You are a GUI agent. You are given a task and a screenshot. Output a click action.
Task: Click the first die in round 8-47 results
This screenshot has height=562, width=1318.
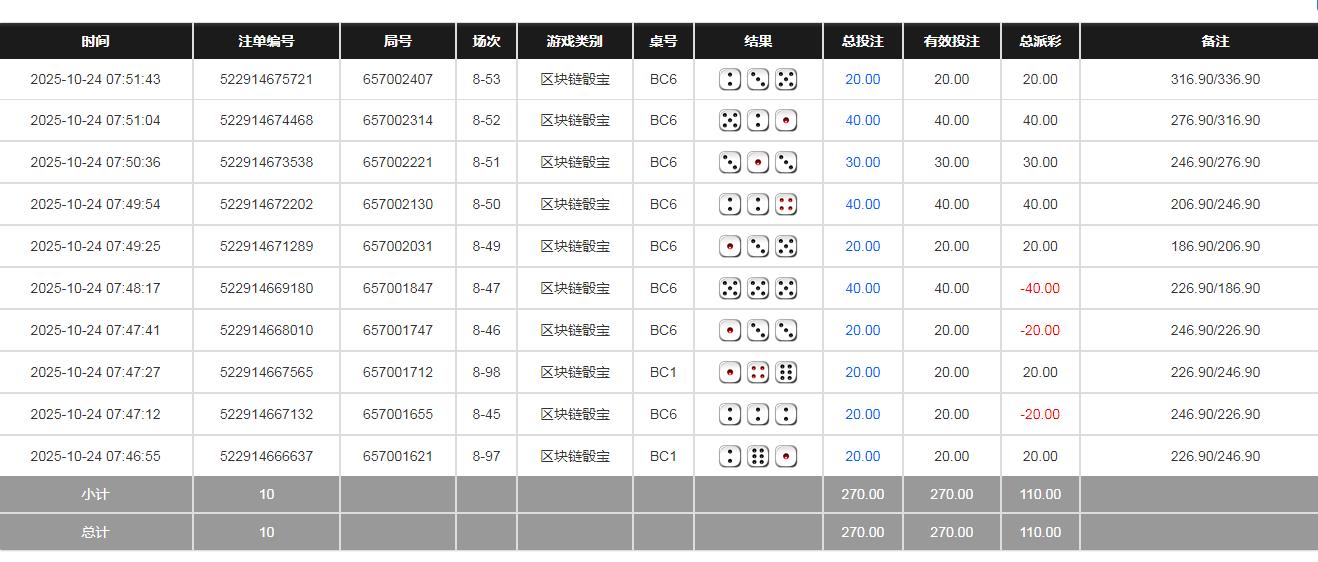pyautogui.click(x=730, y=289)
